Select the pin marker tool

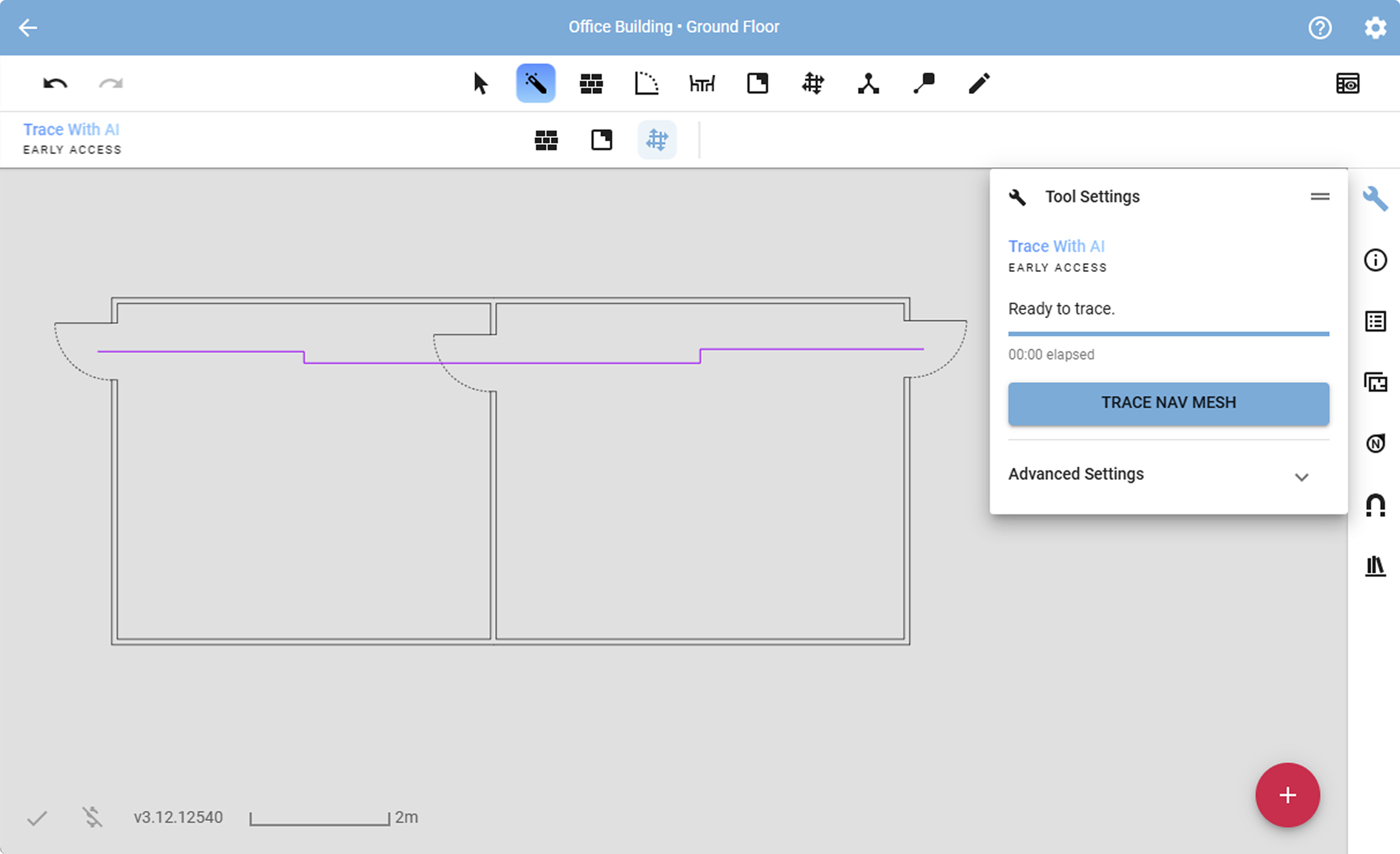[x=924, y=83]
